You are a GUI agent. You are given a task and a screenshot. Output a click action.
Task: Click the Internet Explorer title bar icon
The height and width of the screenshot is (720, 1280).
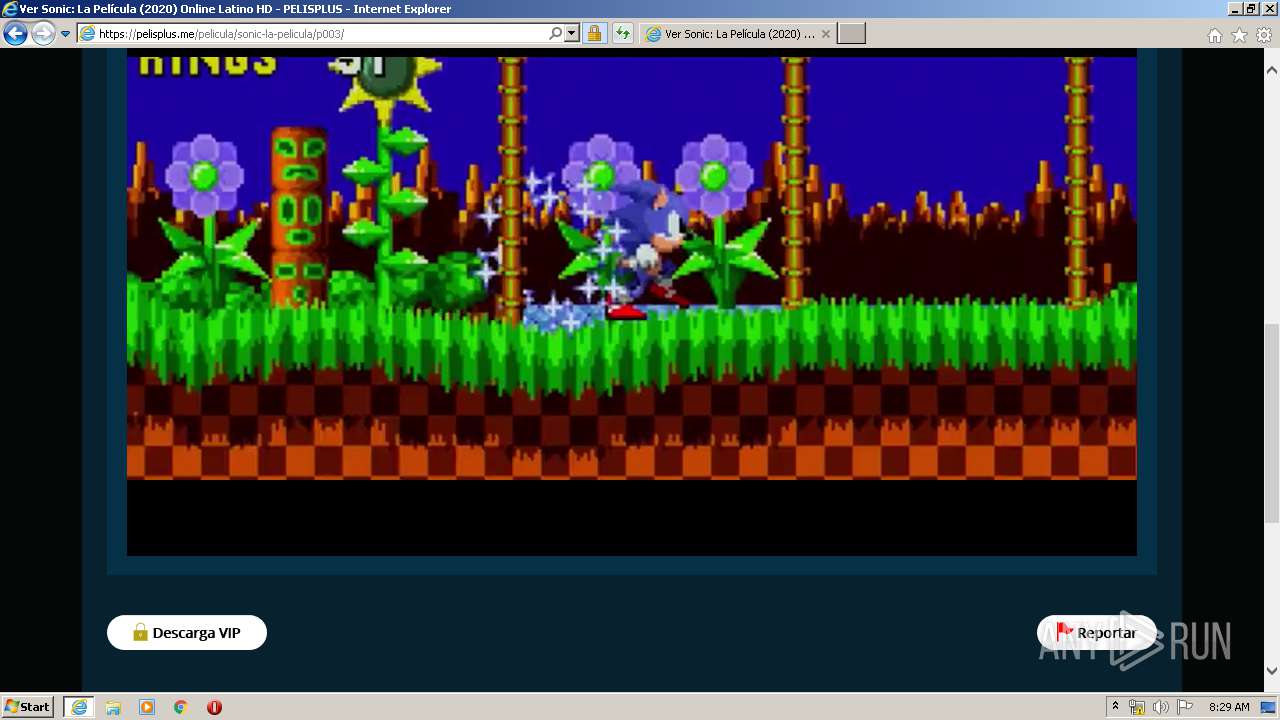pos(10,9)
